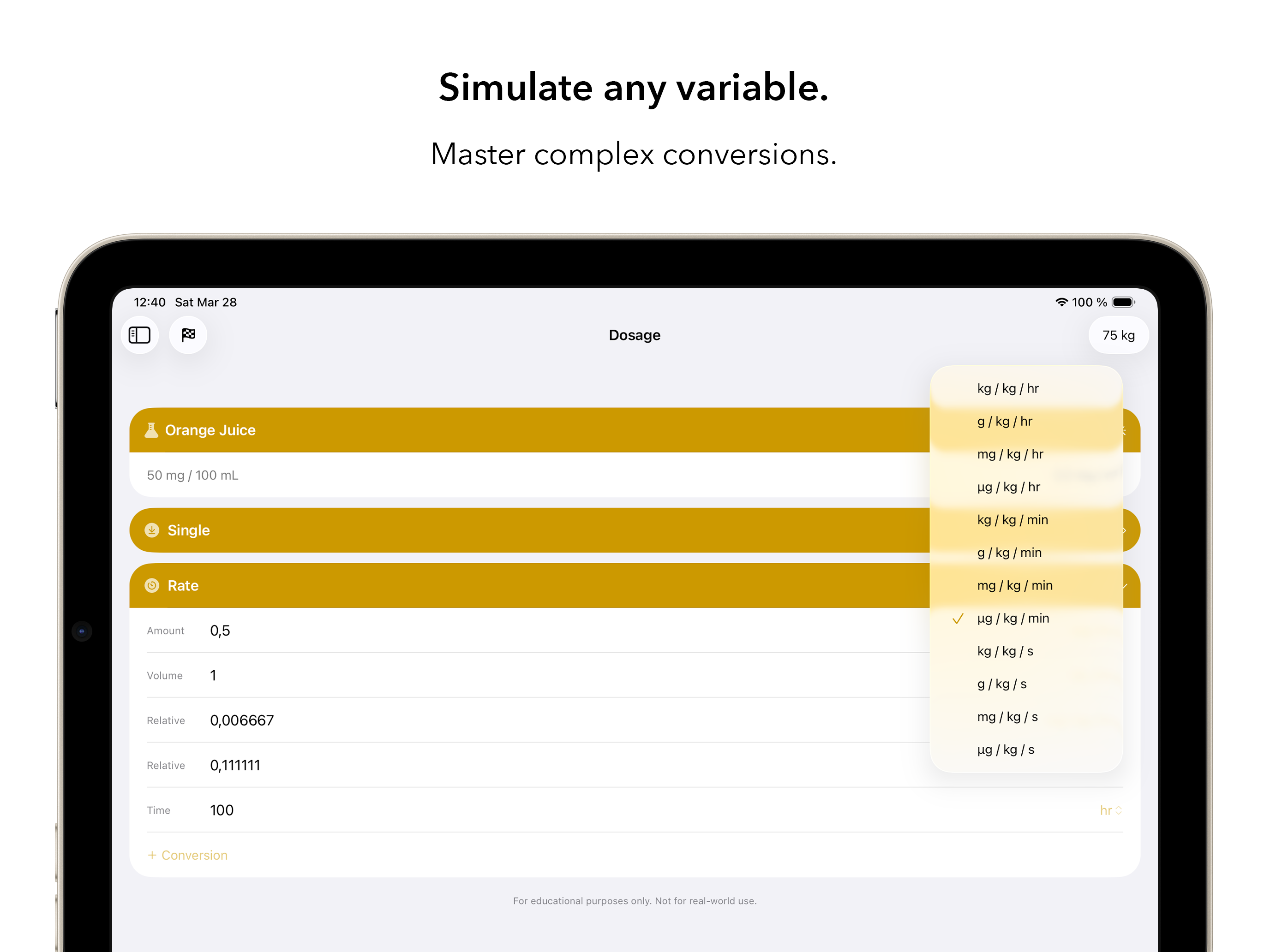The width and height of the screenshot is (1270, 952).
Task: Edit the Relative field 0,006667
Action: (242, 720)
